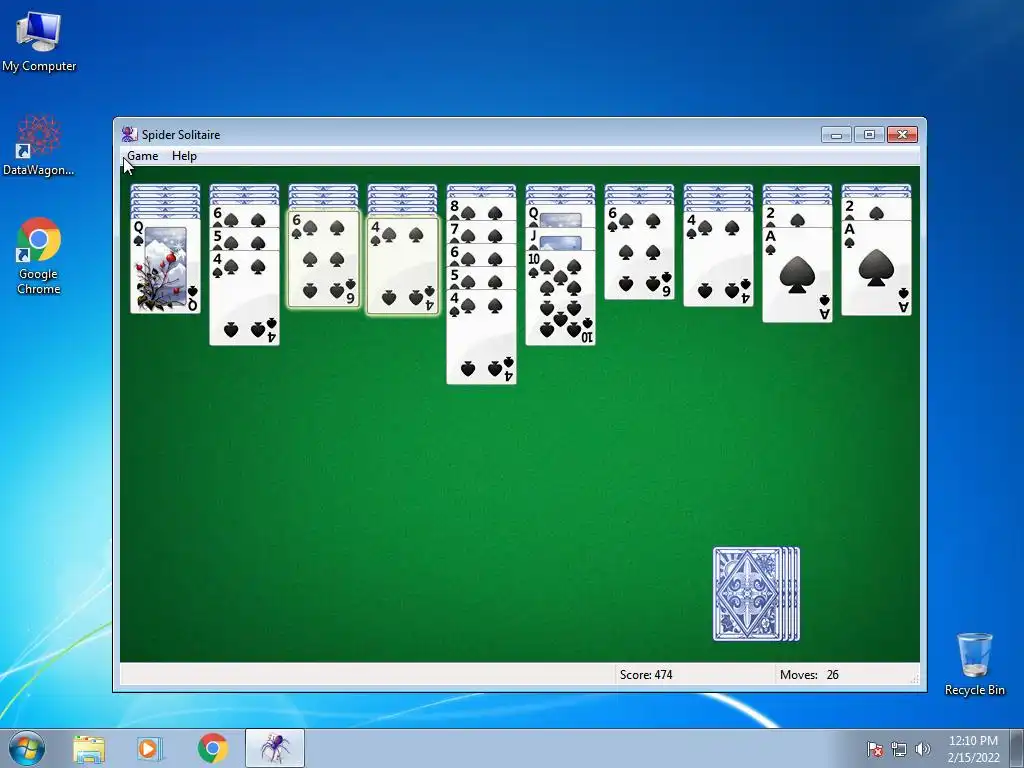Image resolution: width=1024 pixels, height=768 pixels.
Task: Deal new cards from the stock pile
Action: [756, 594]
